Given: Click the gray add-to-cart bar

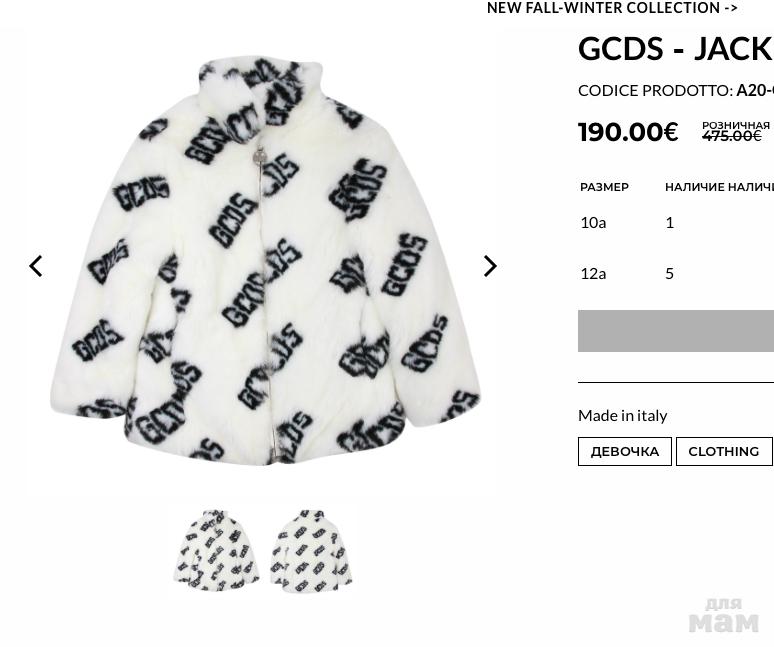Looking at the screenshot, I should [676, 331].
